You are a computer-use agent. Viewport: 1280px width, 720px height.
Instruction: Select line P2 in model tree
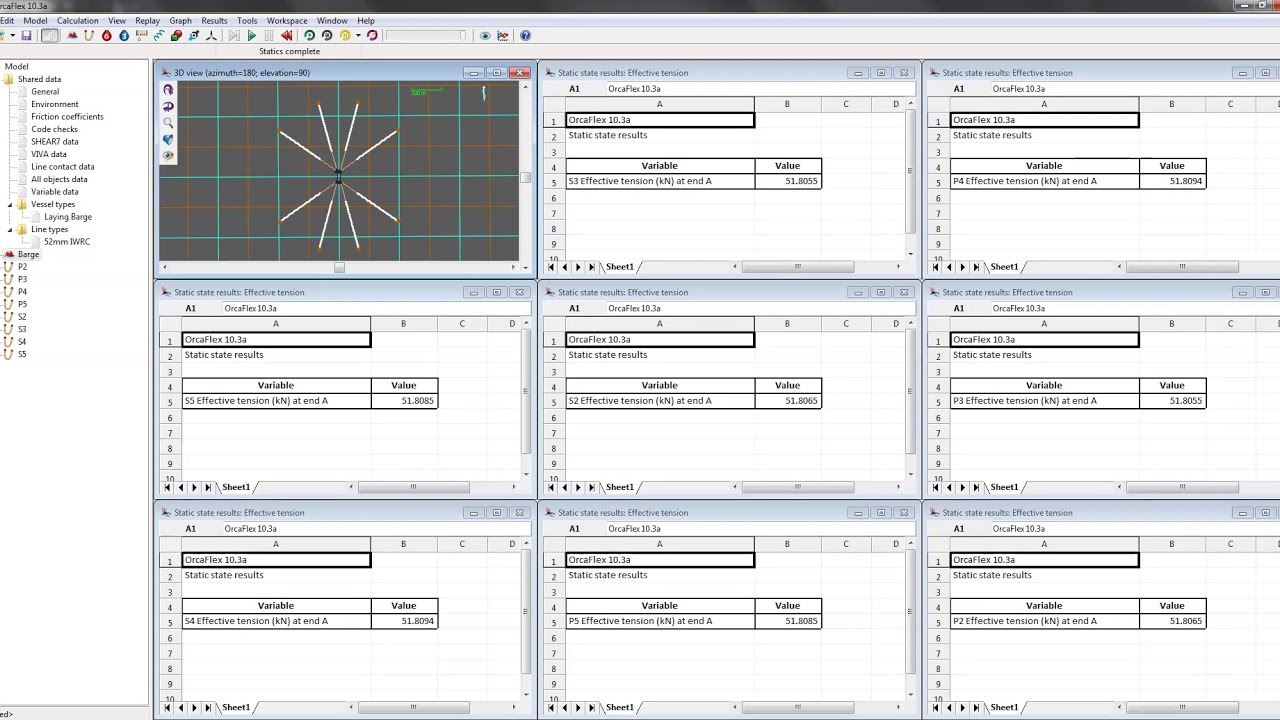pos(22,267)
